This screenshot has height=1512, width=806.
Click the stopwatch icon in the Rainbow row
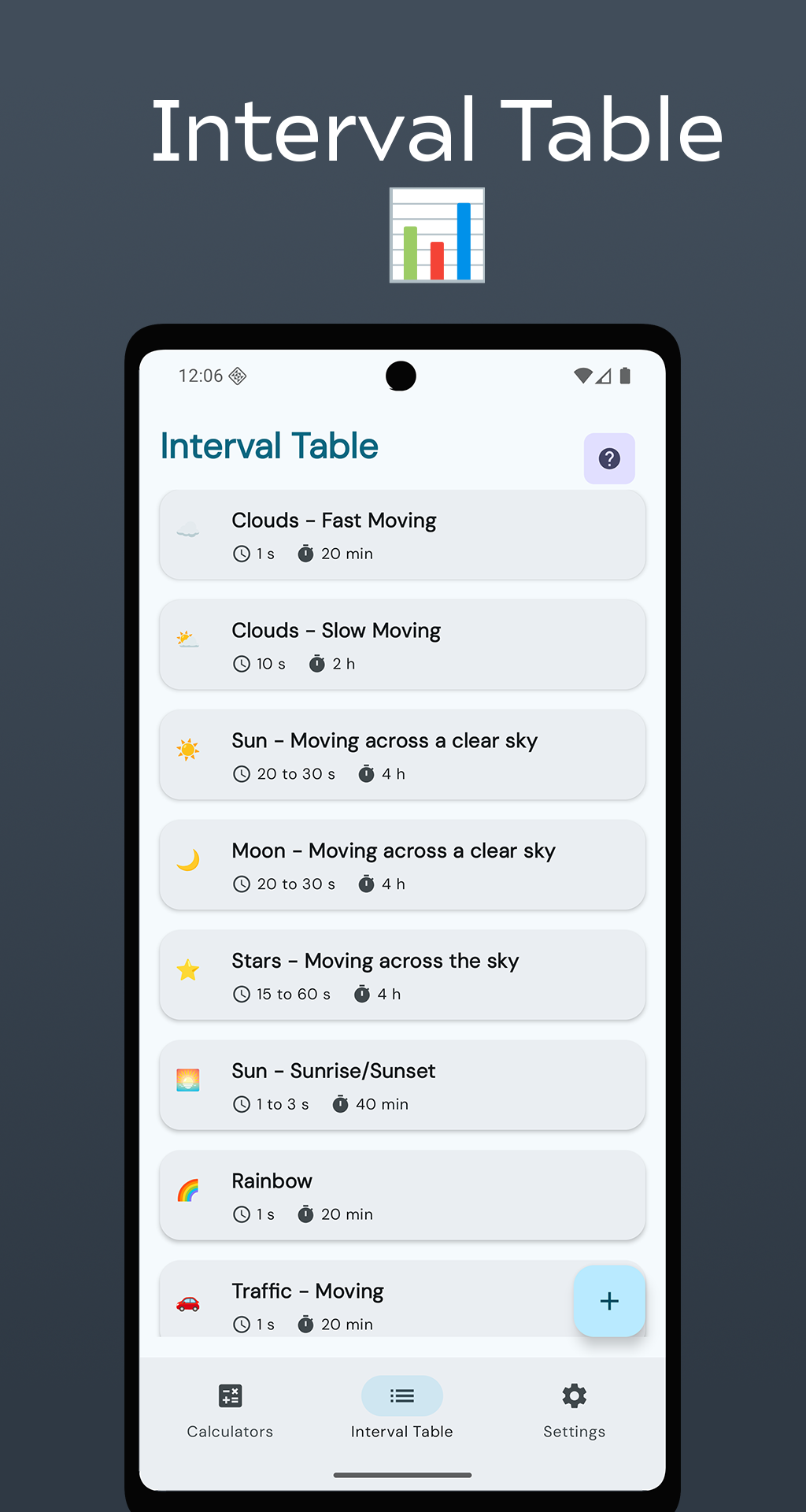[305, 1214]
